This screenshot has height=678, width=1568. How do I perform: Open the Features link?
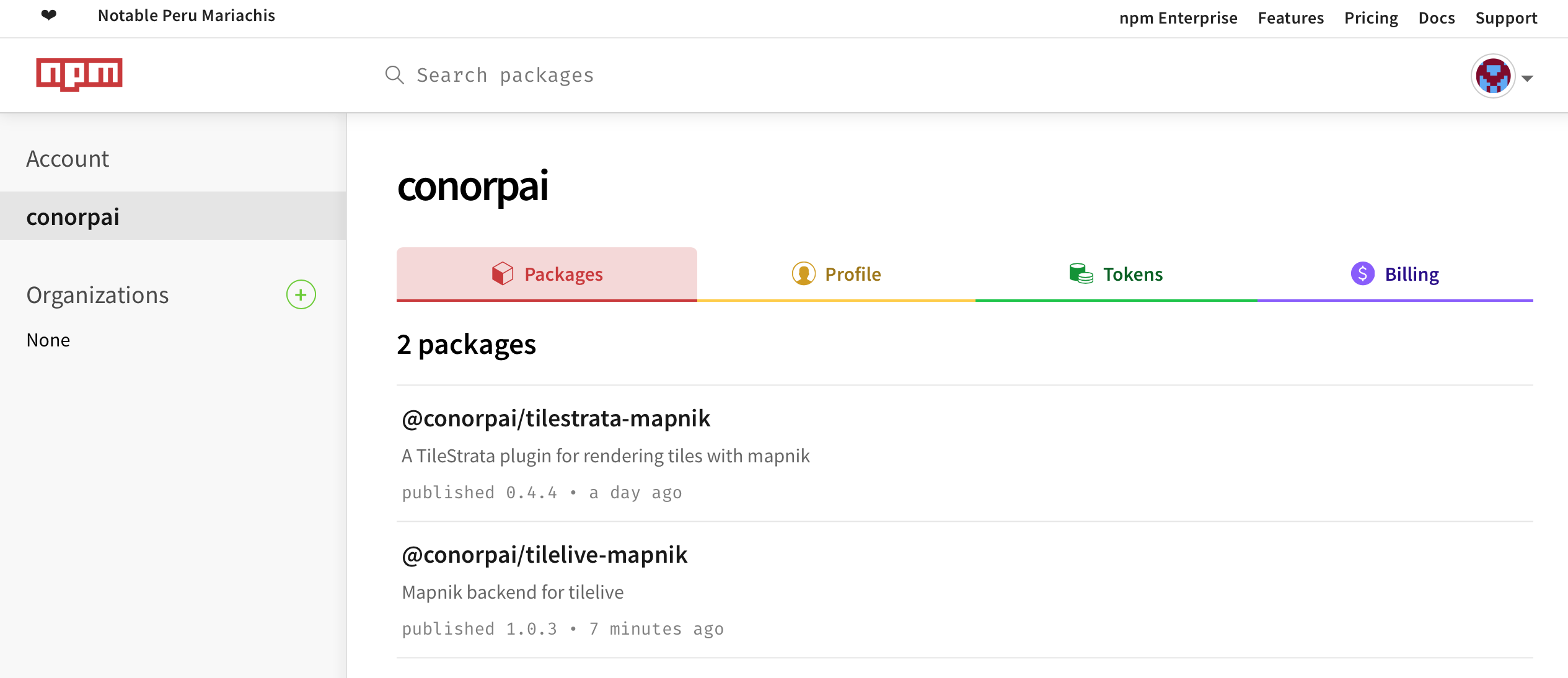pos(1291,18)
